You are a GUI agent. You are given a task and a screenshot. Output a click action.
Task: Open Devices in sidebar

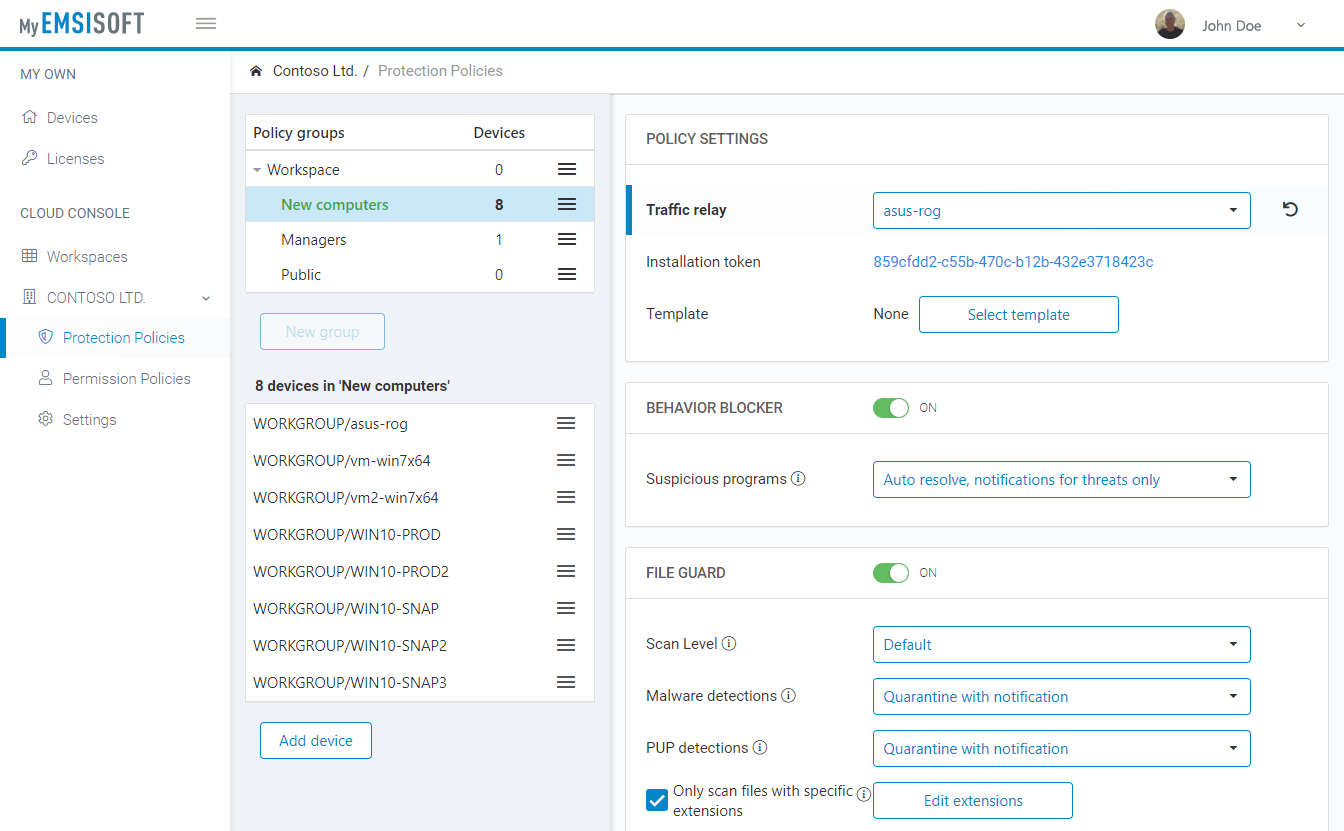(x=72, y=118)
